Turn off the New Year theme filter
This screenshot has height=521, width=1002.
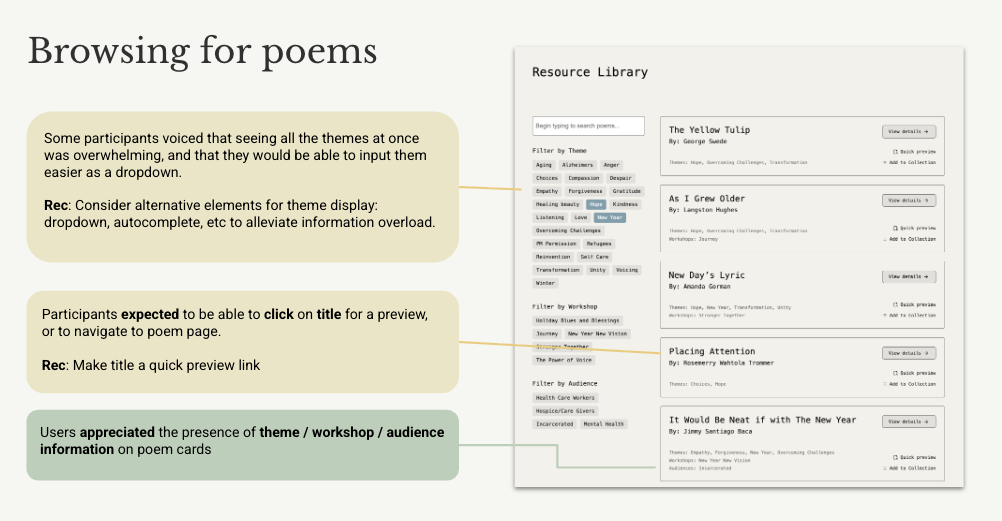610,217
